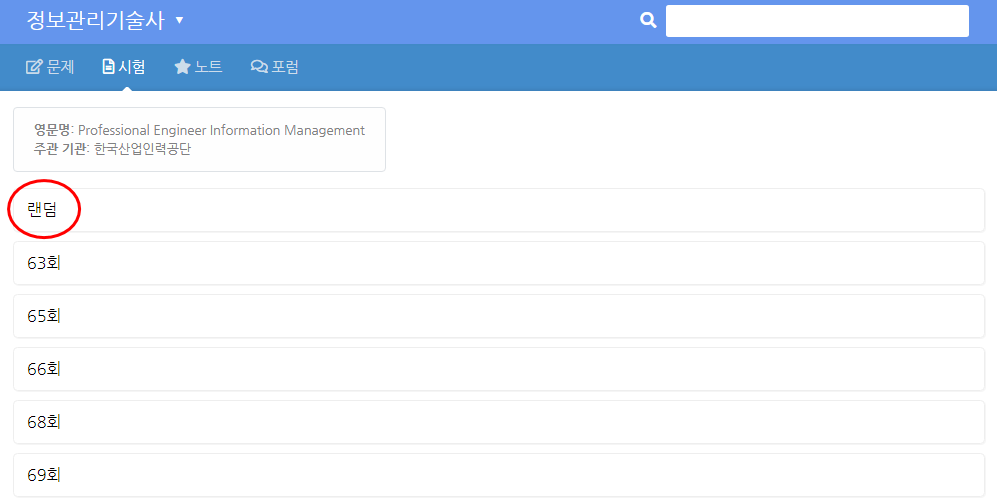Focus the search input field
Screen dimensions: 997x503
pyautogui.click(x=817, y=21)
